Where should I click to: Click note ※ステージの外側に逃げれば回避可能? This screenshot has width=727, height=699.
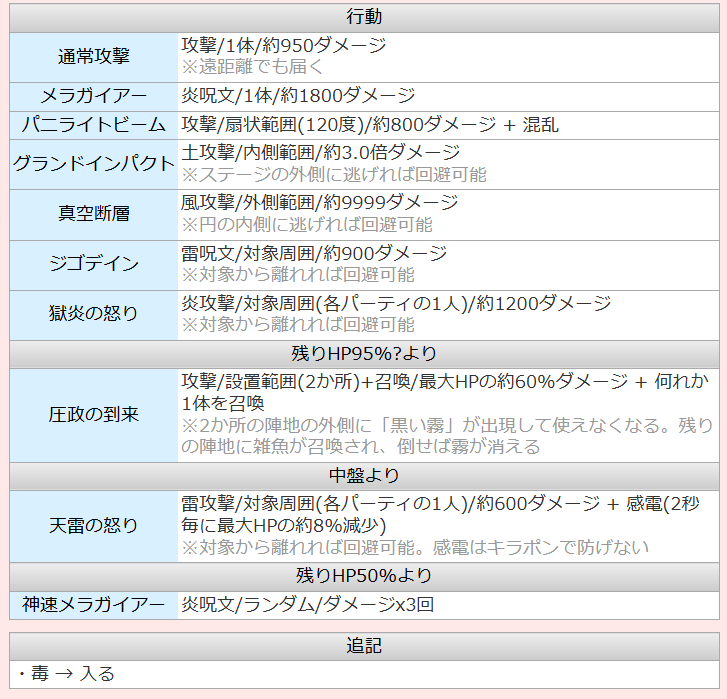tap(334, 175)
